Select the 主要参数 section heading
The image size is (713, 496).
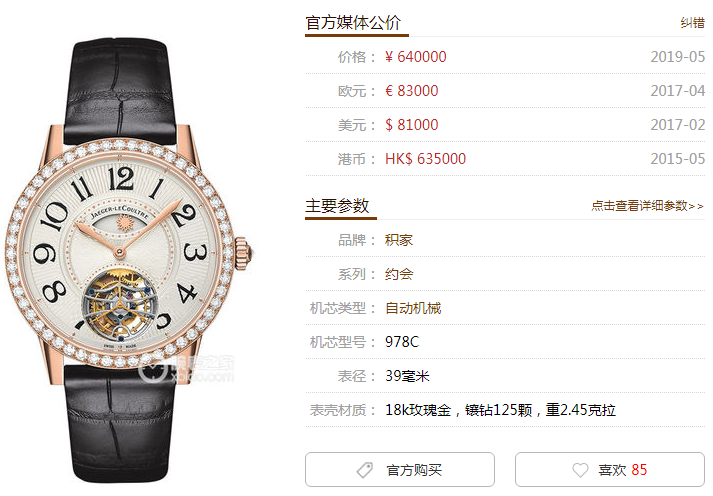(337, 205)
